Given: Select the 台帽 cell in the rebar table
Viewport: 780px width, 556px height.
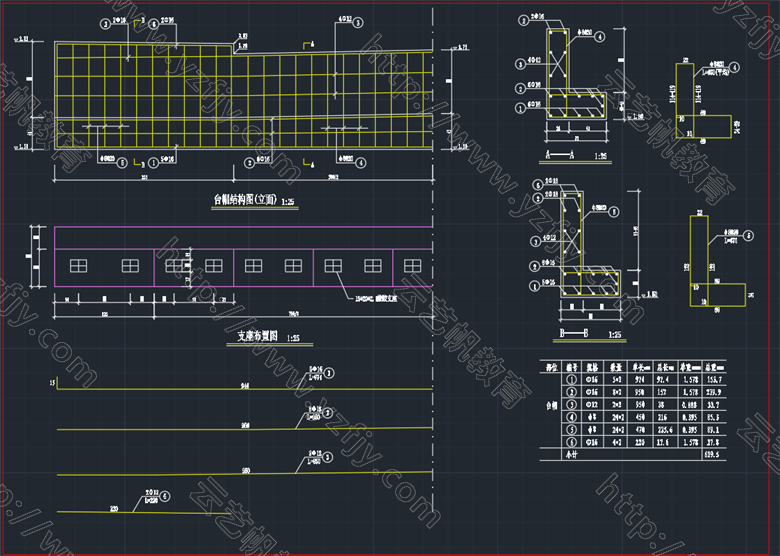Looking at the screenshot, I should [x=551, y=408].
